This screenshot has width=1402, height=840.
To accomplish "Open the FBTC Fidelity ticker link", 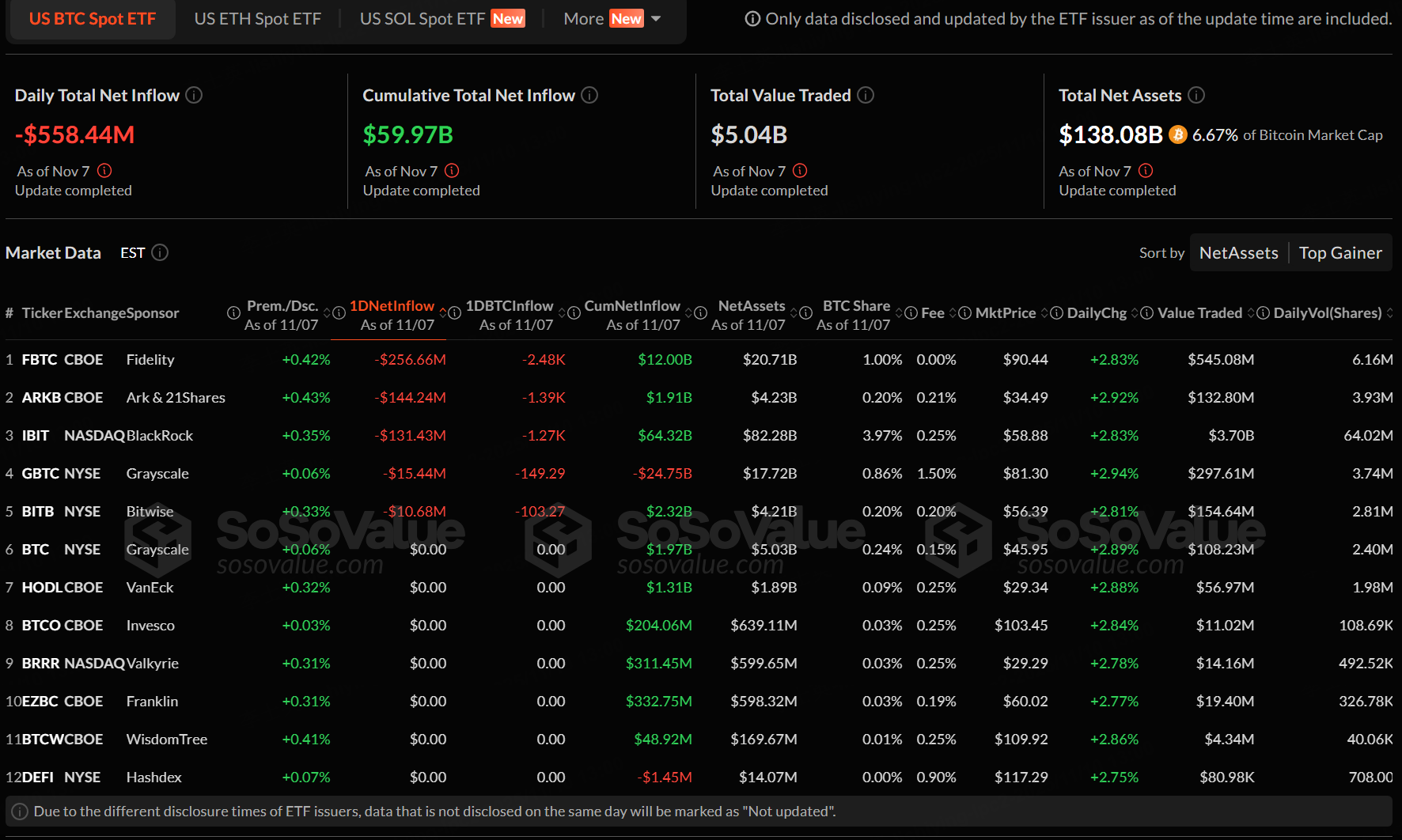I will tap(40, 360).
